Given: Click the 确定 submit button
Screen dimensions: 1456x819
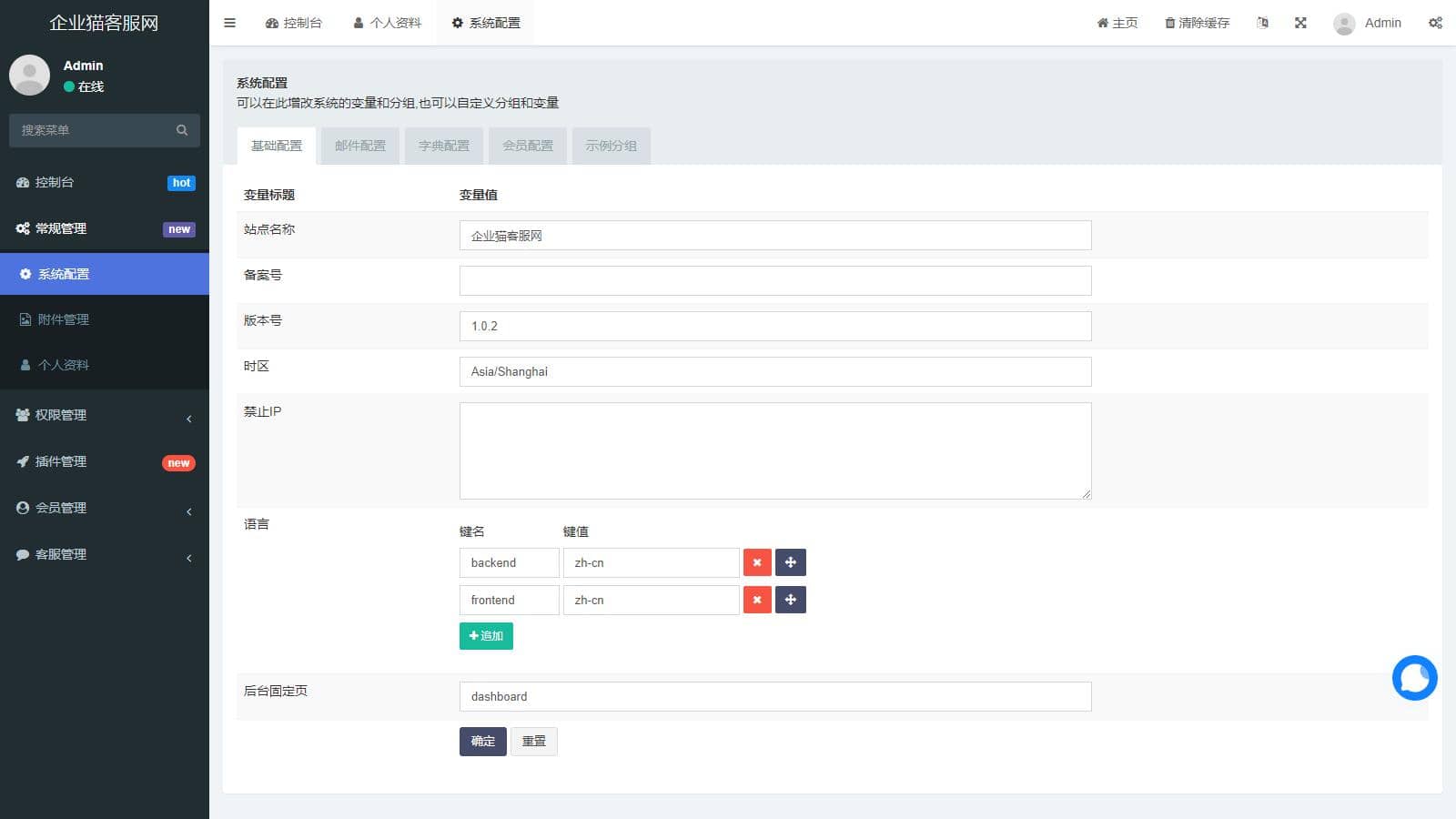Looking at the screenshot, I should (x=482, y=742).
